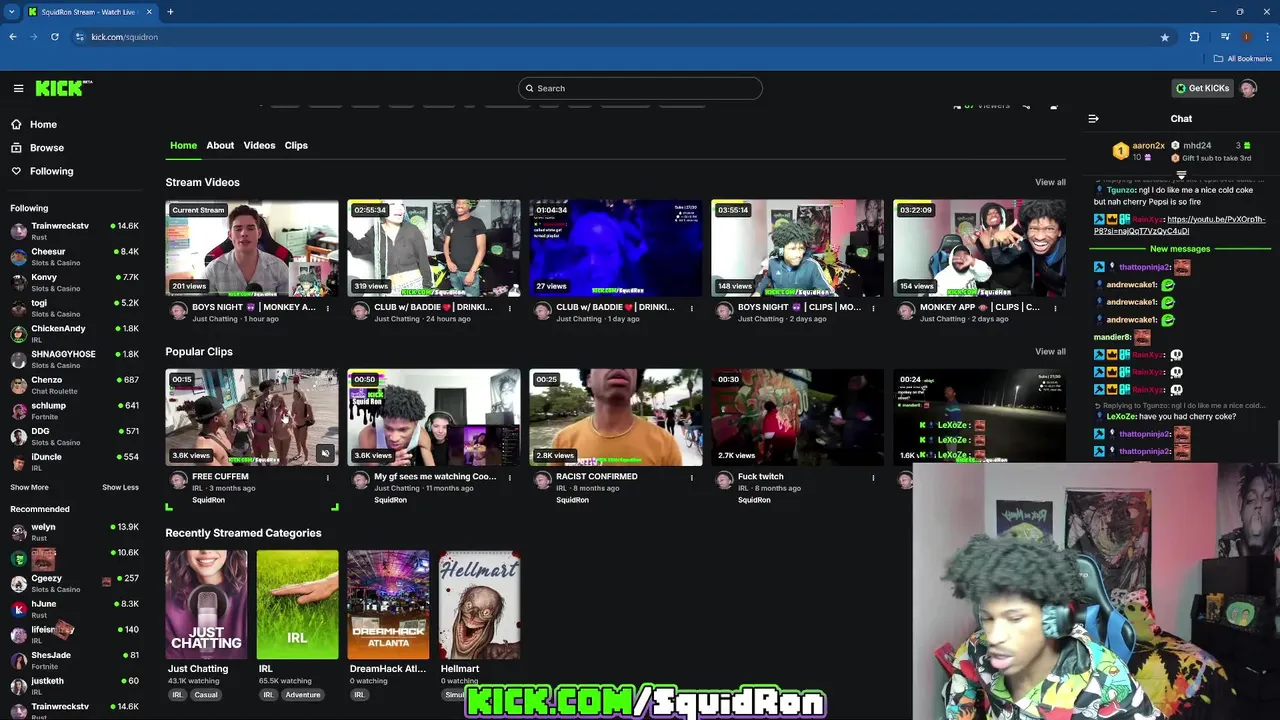Open the hamburger sidebar menu
Image resolution: width=1280 pixels, height=720 pixels.
tap(18, 88)
